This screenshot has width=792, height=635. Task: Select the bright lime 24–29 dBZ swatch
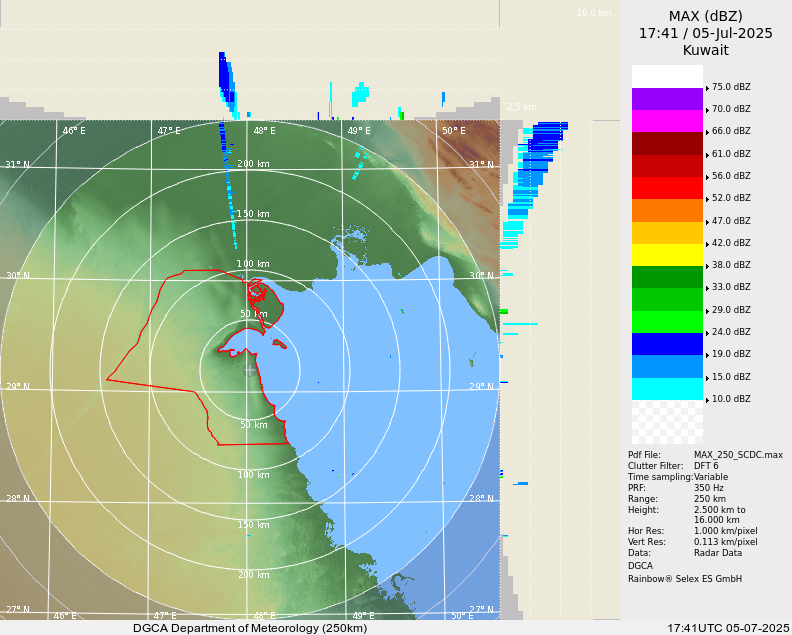tap(667, 322)
